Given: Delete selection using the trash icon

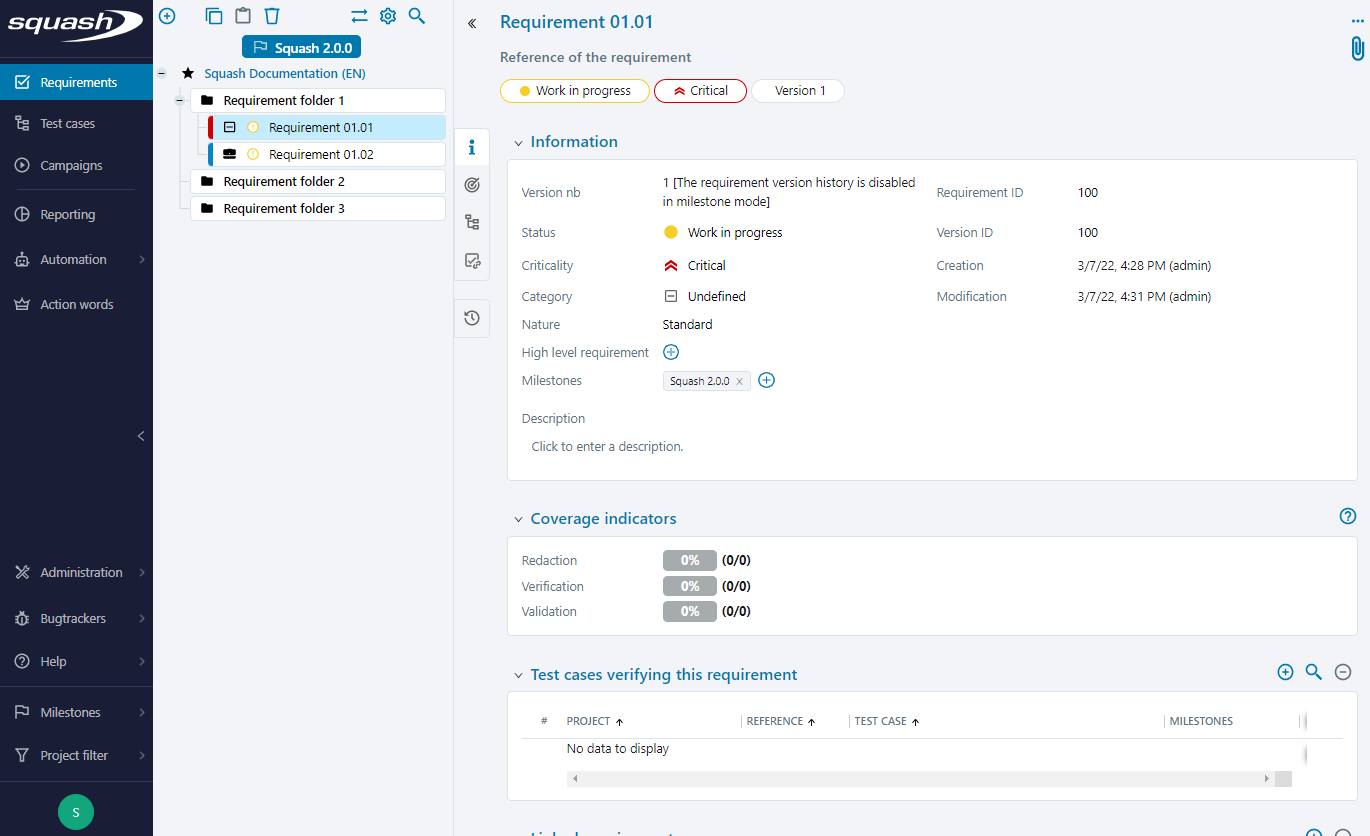Looking at the screenshot, I should 271,16.
